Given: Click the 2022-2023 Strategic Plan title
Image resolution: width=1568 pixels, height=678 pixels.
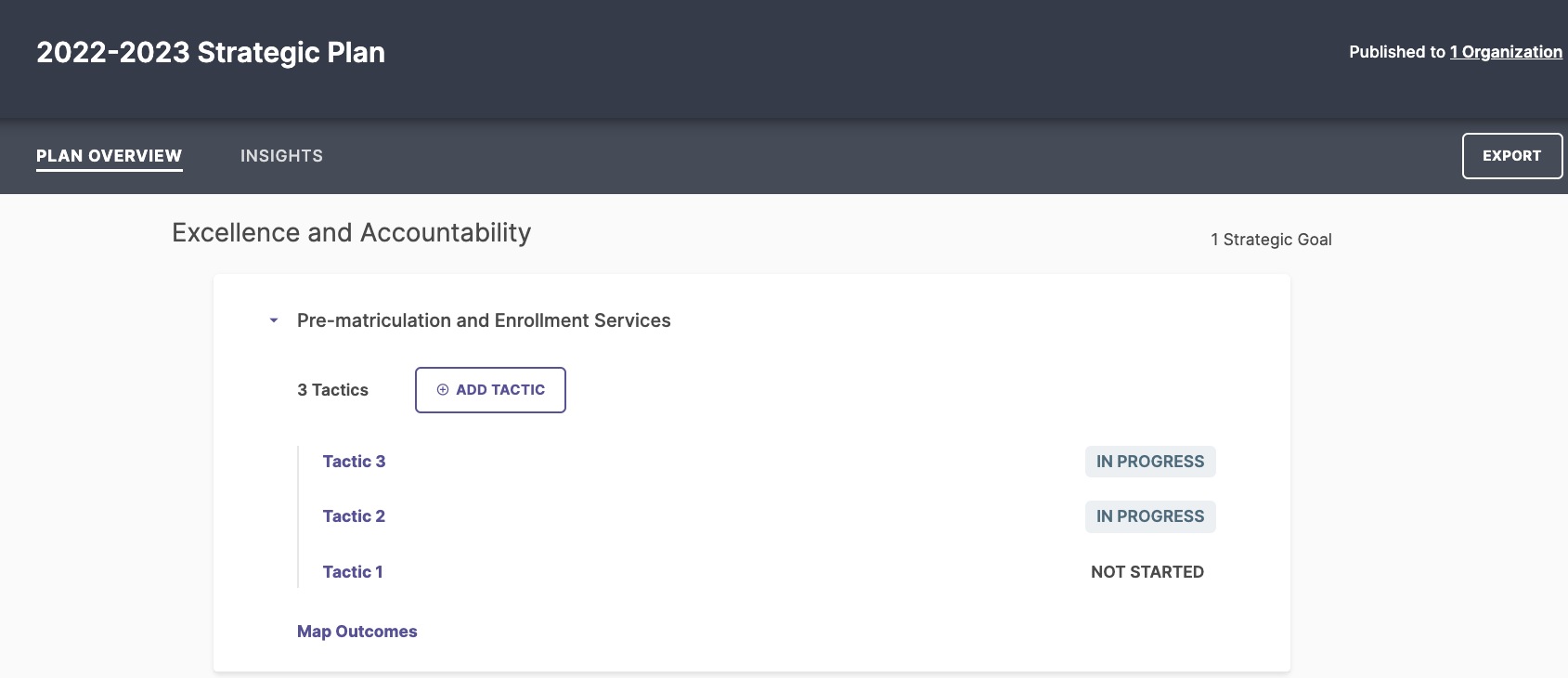Looking at the screenshot, I should 211,53.
